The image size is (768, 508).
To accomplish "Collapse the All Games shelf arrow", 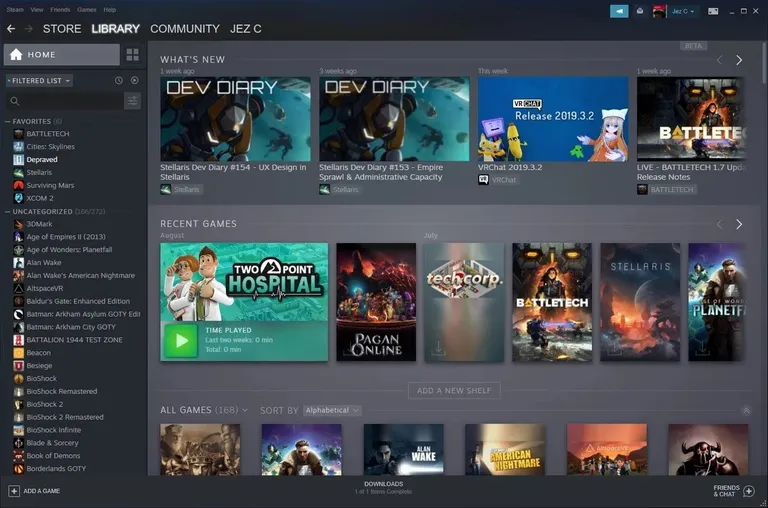I will [x=746, y=411].
